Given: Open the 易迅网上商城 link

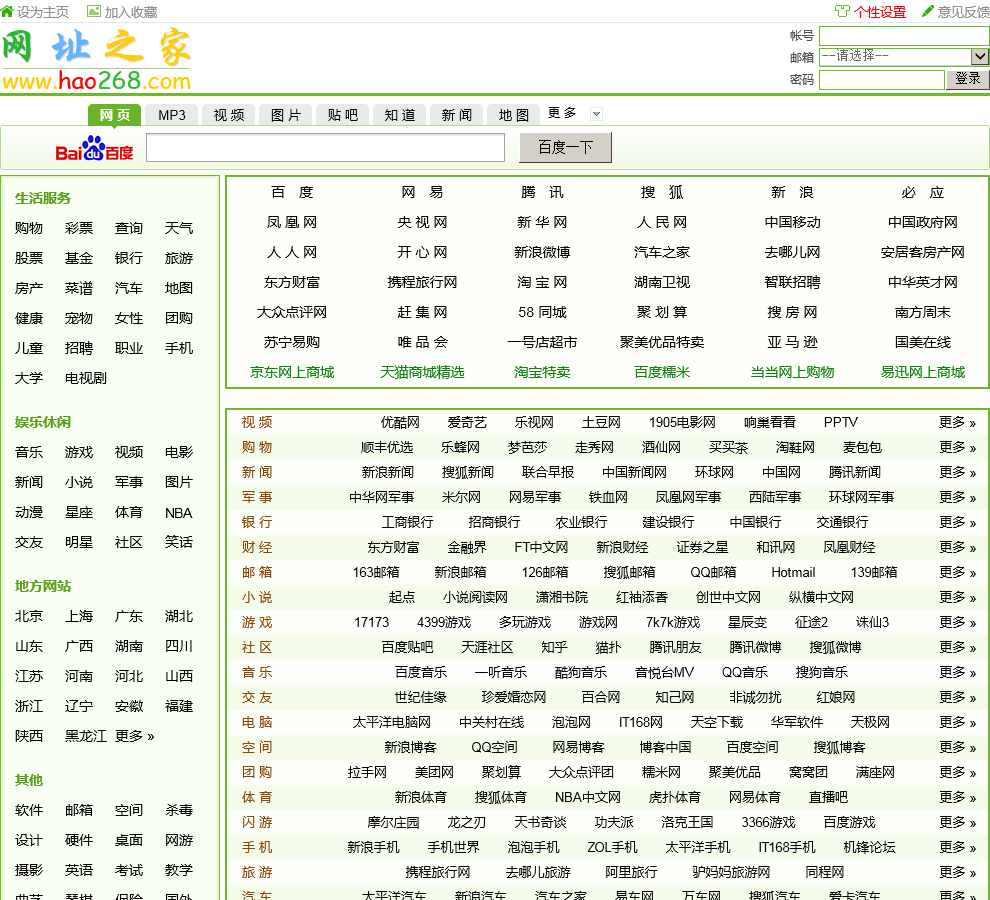Looking at the screenshot, I should pos(922,372).
